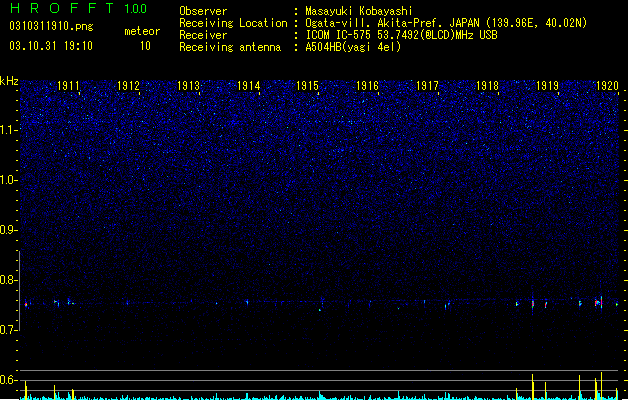629x400 pixels.
Task: Click the 1920 time axis label
Action: 607,86
